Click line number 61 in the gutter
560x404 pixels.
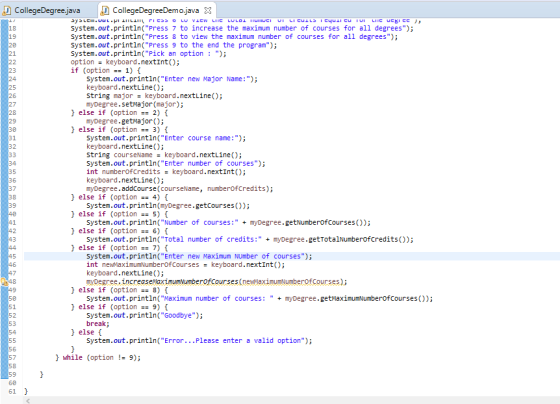12,391
